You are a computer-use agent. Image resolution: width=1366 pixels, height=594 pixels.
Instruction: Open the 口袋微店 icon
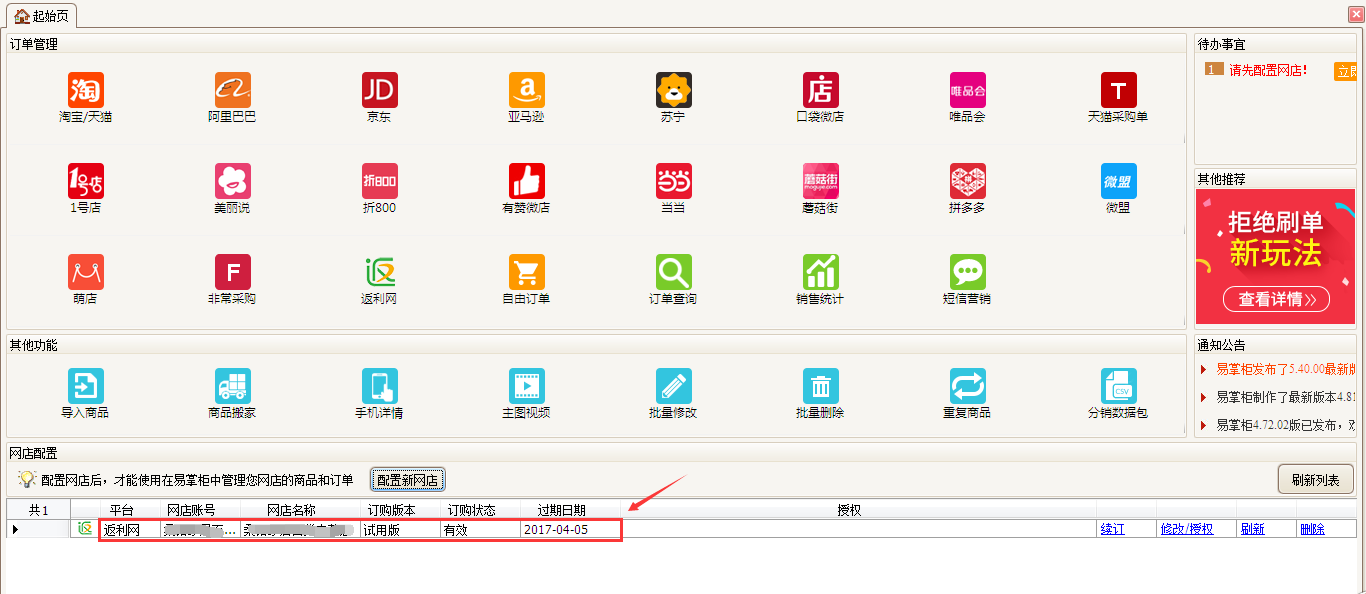pyautogui.click(x=820, y=90)
